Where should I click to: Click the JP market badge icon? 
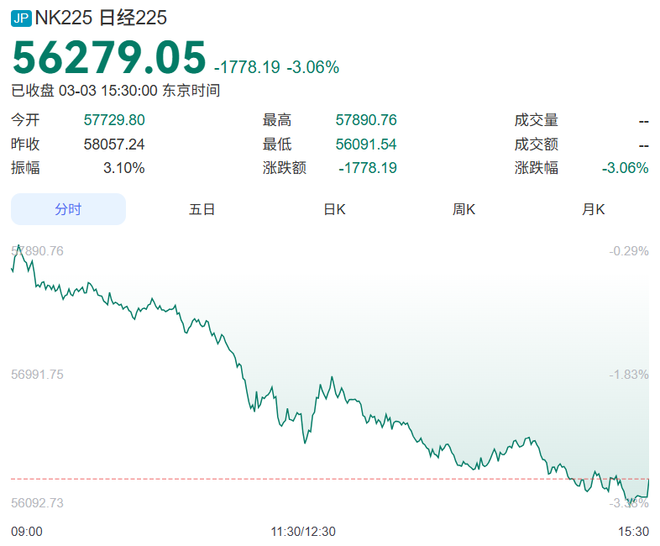click(x=21, y=17)
